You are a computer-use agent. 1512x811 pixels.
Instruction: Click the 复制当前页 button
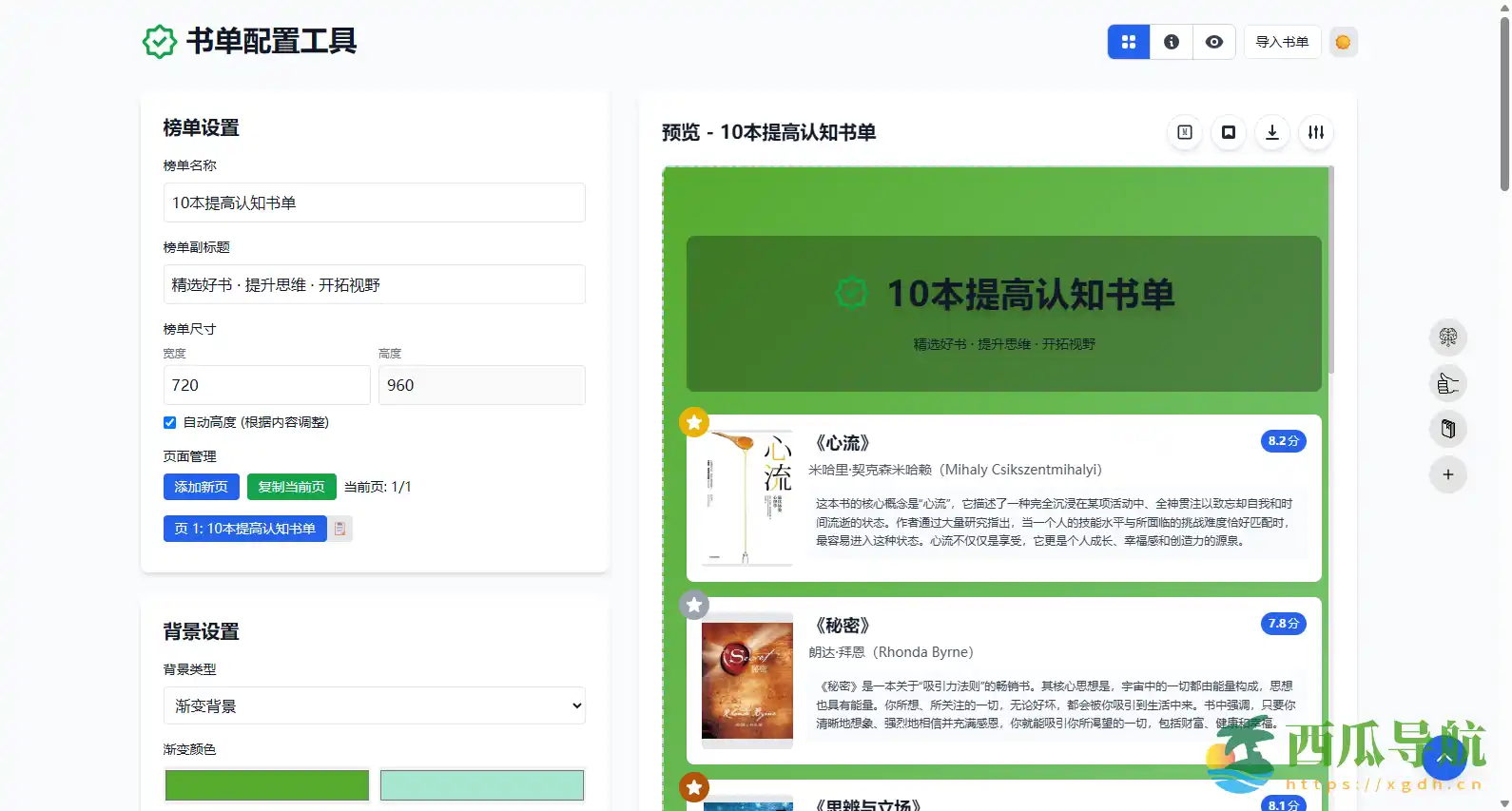pos(292,487)
